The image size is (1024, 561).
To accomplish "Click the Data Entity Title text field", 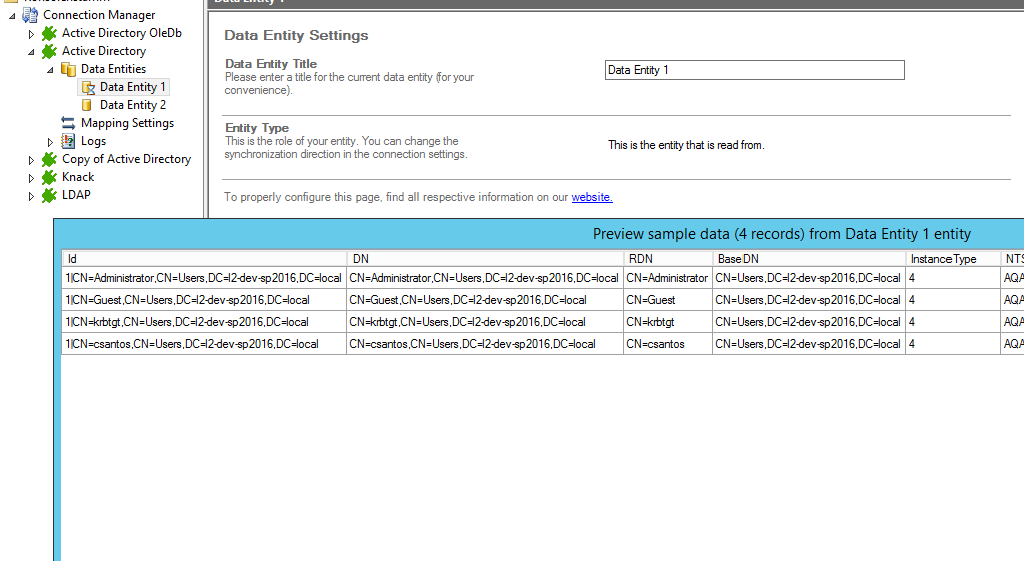I will (x=754, y=70).
